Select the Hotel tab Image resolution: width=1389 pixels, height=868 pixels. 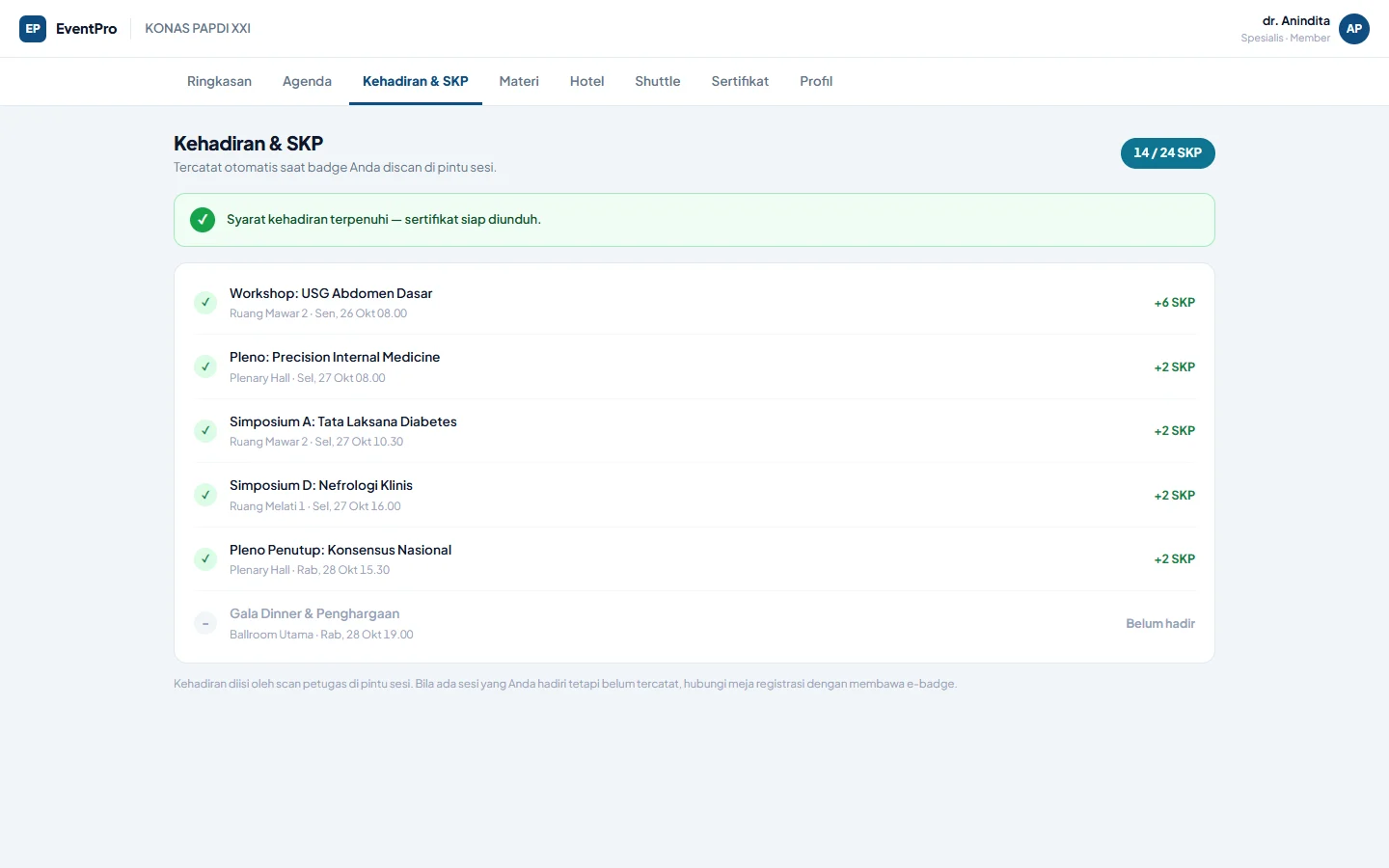point(586,81)
